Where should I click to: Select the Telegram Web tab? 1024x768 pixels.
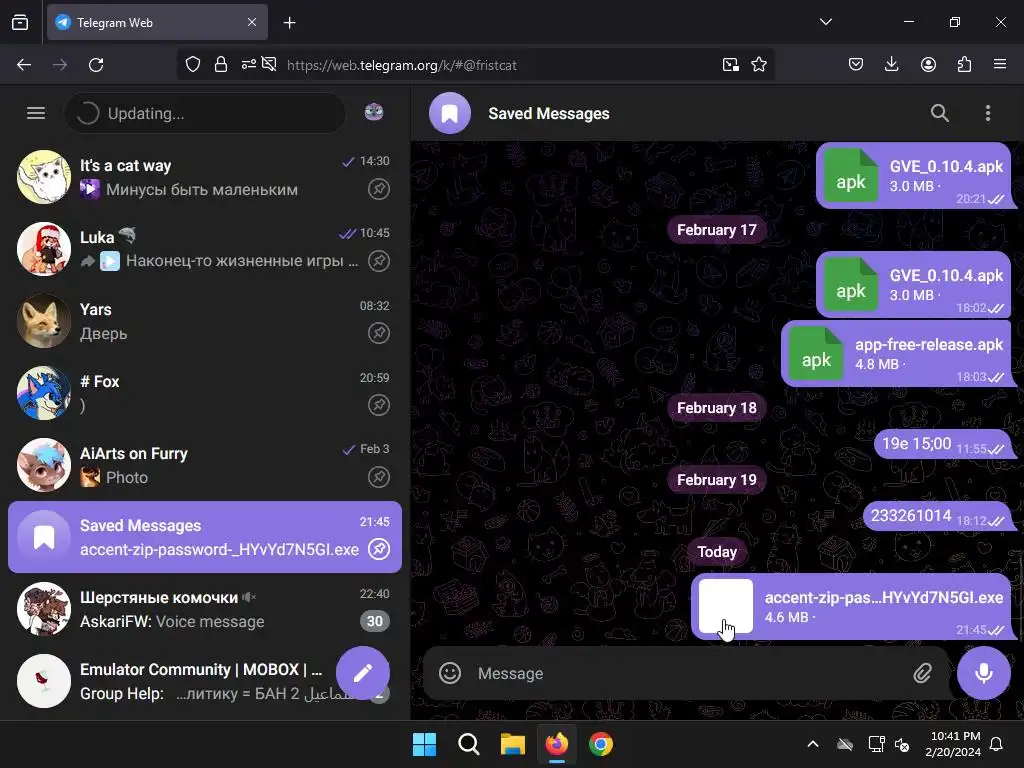(157, 22)
